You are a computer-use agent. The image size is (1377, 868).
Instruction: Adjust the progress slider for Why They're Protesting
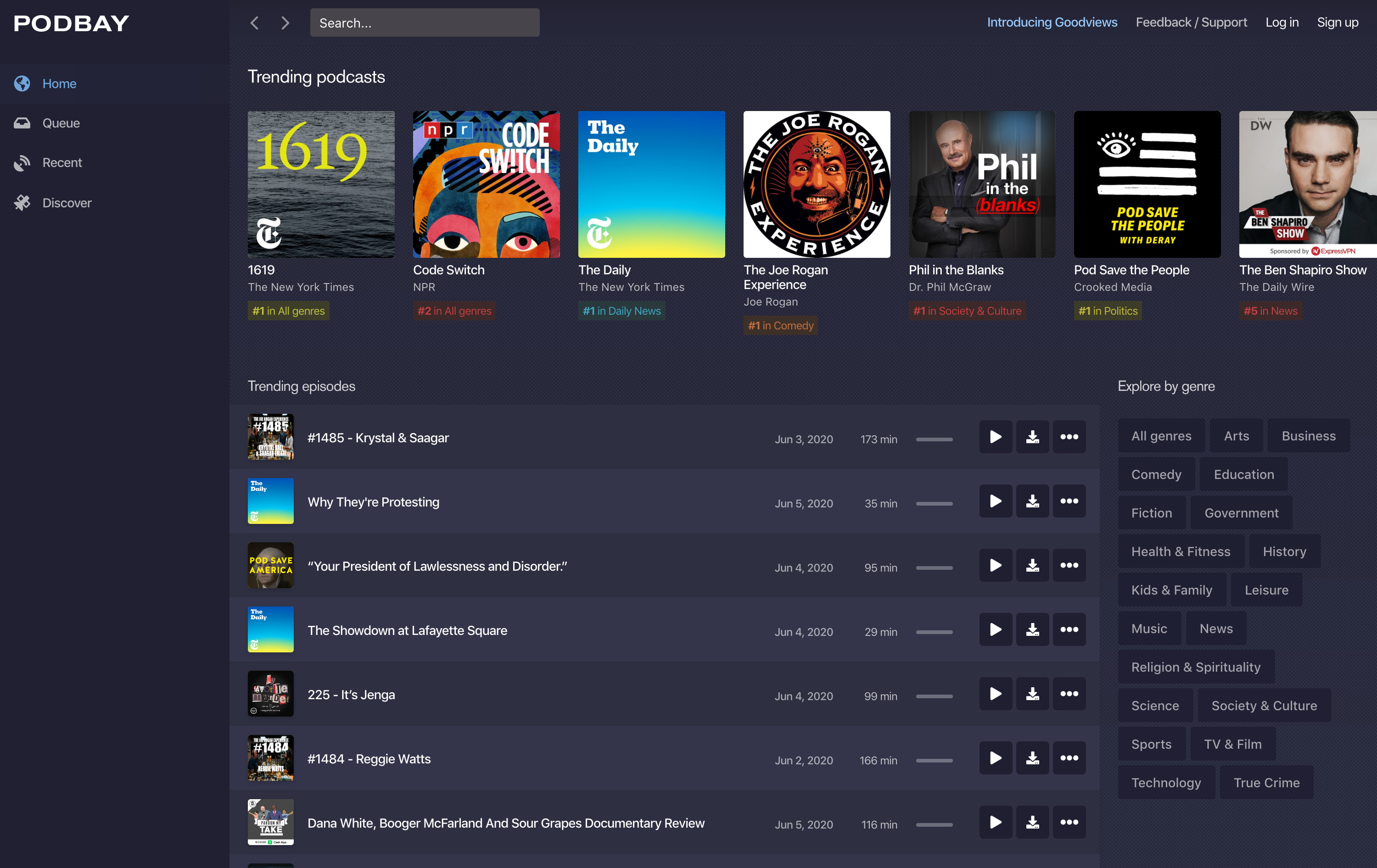(x=935, y=503)
